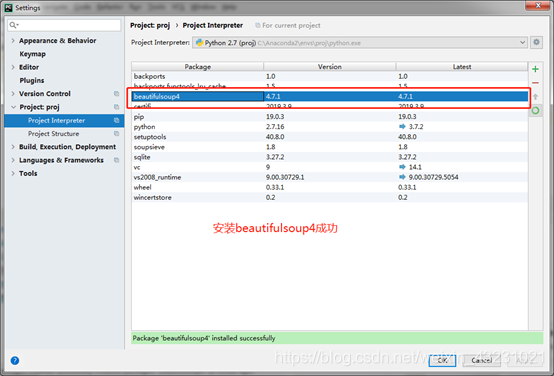The height and width of the screenshot is (376, 554).
Task: Collapse the Project: proj section
Action: click(13, 107)
